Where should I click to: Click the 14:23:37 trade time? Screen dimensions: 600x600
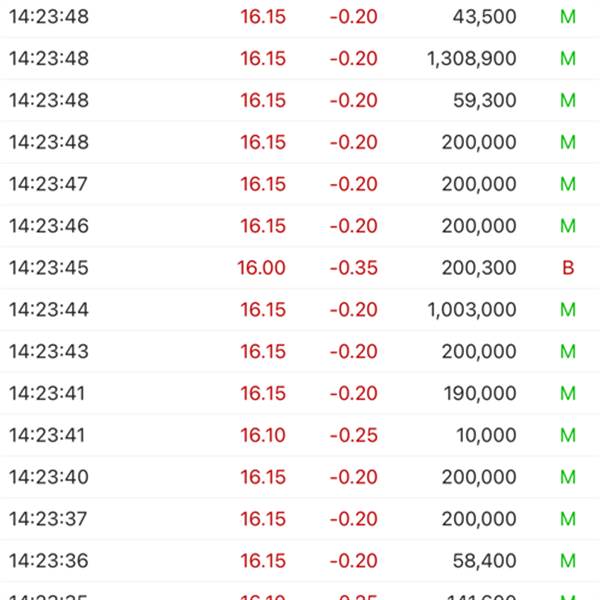pyautogui.click(x=48, y=520)
